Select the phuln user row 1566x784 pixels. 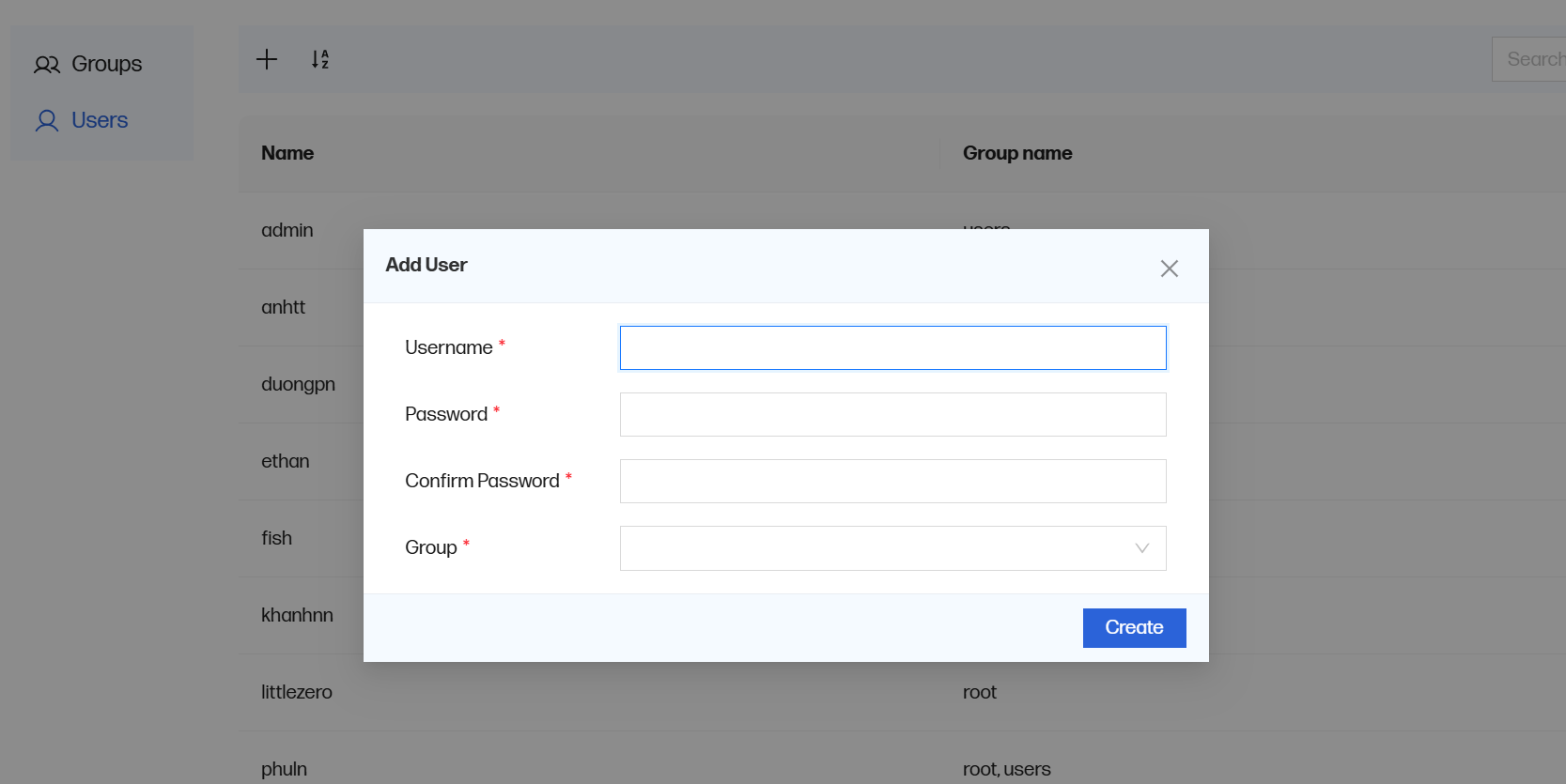(x=284, y=769)
